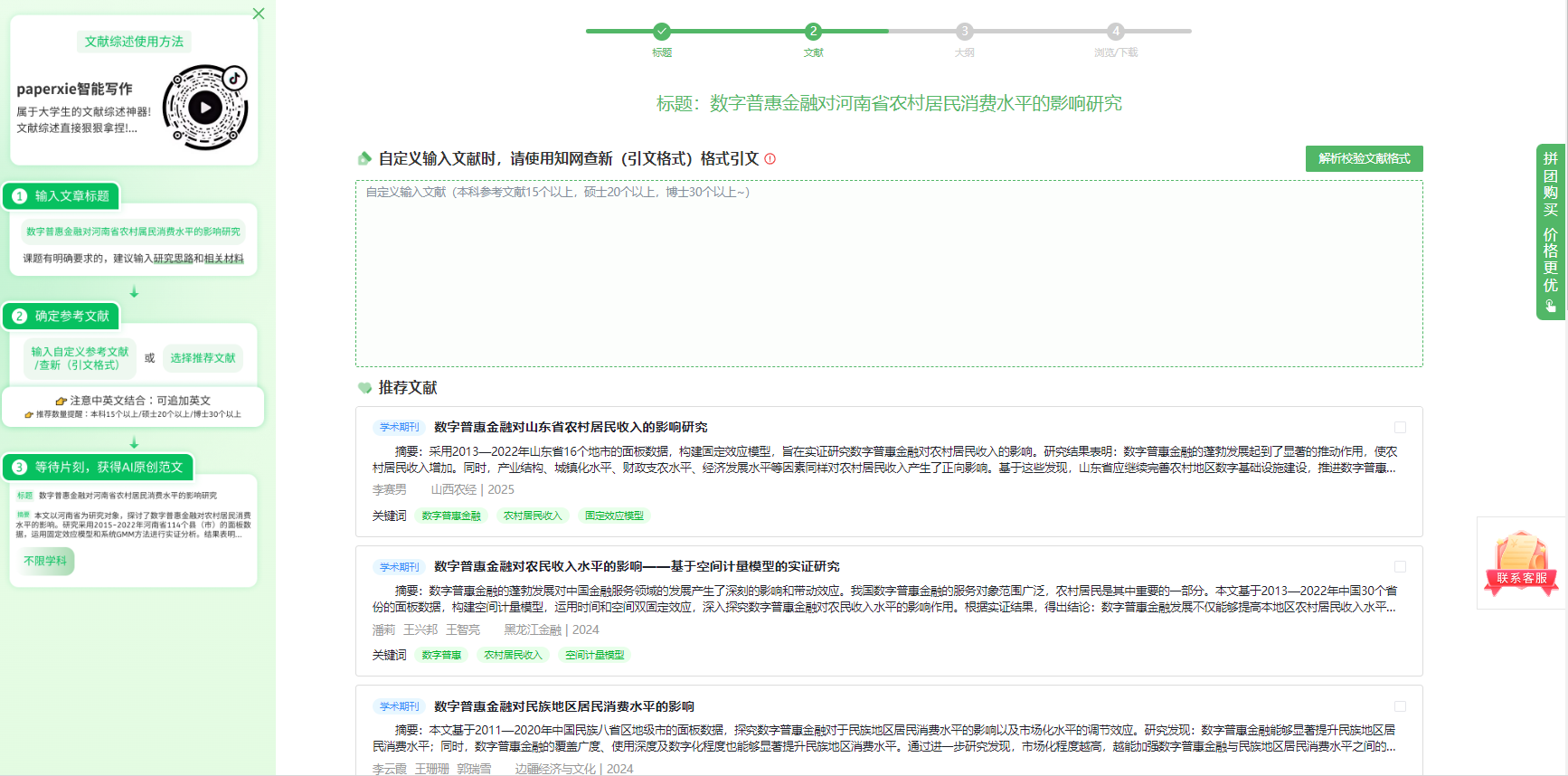Click 文献综述使用方法 label
1568x776 pixels.
(134, 42)
